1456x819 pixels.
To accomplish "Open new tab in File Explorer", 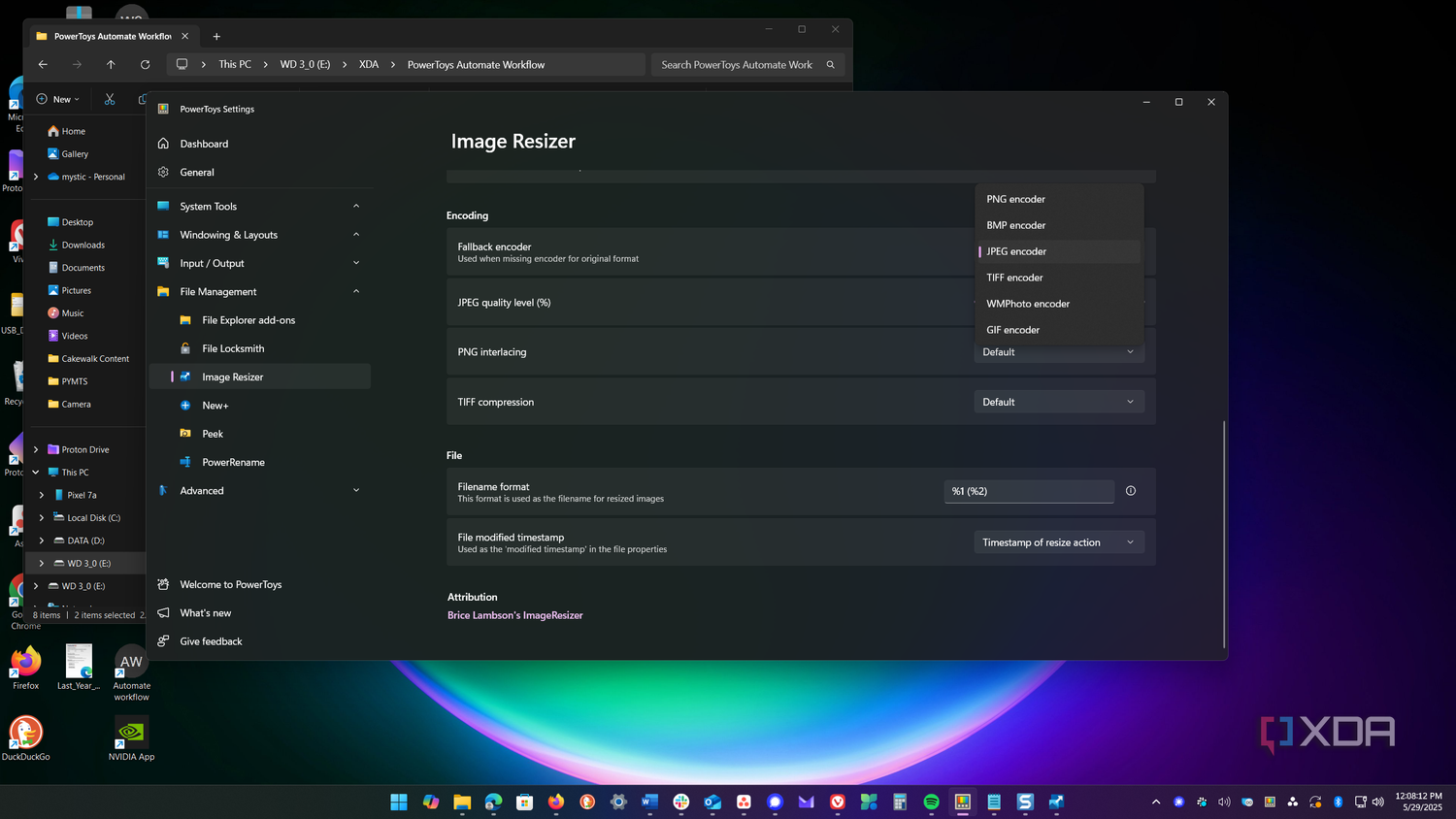I will tap(216, 36).
